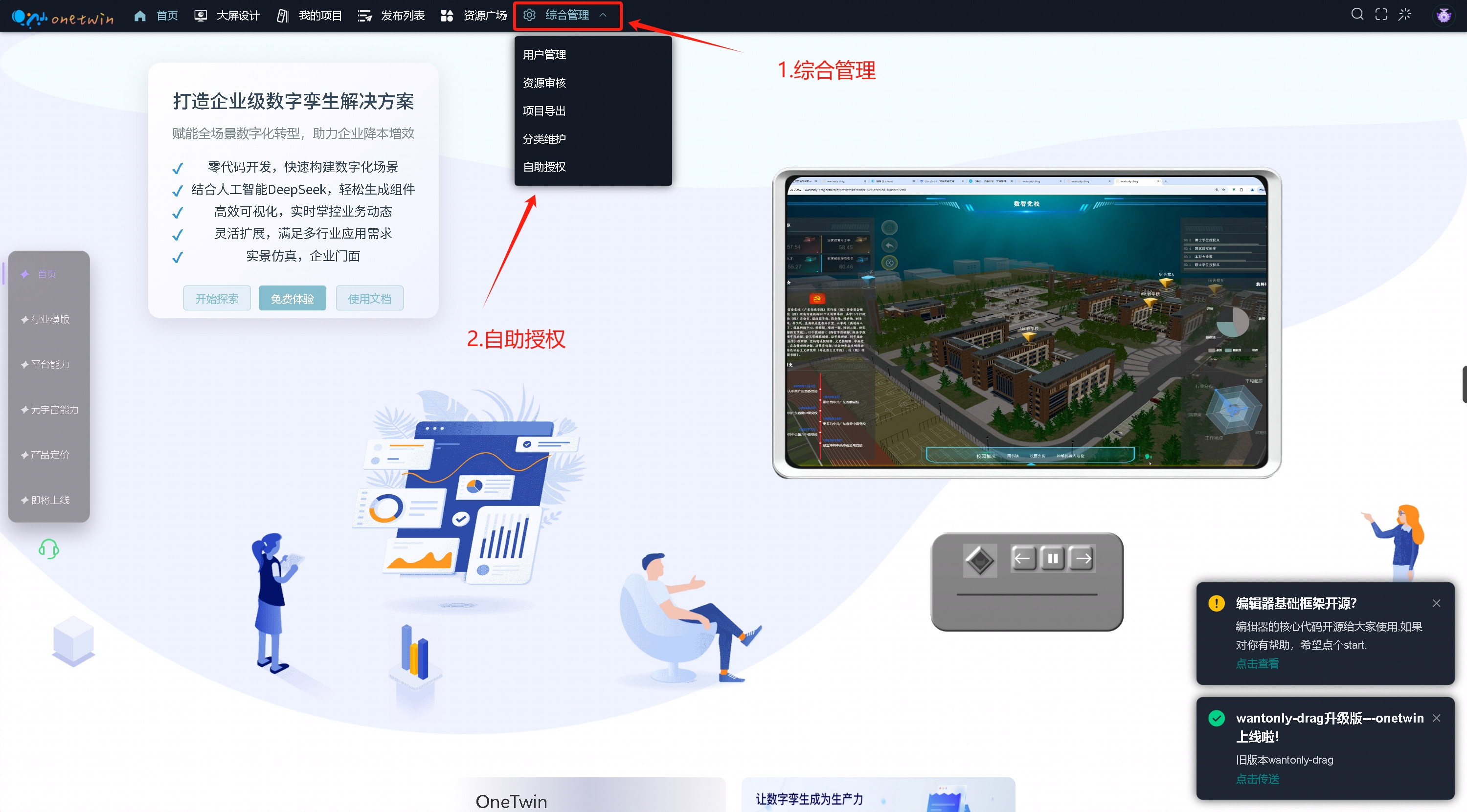Click the diamond icon on control panel

click(x=979, y=561)
